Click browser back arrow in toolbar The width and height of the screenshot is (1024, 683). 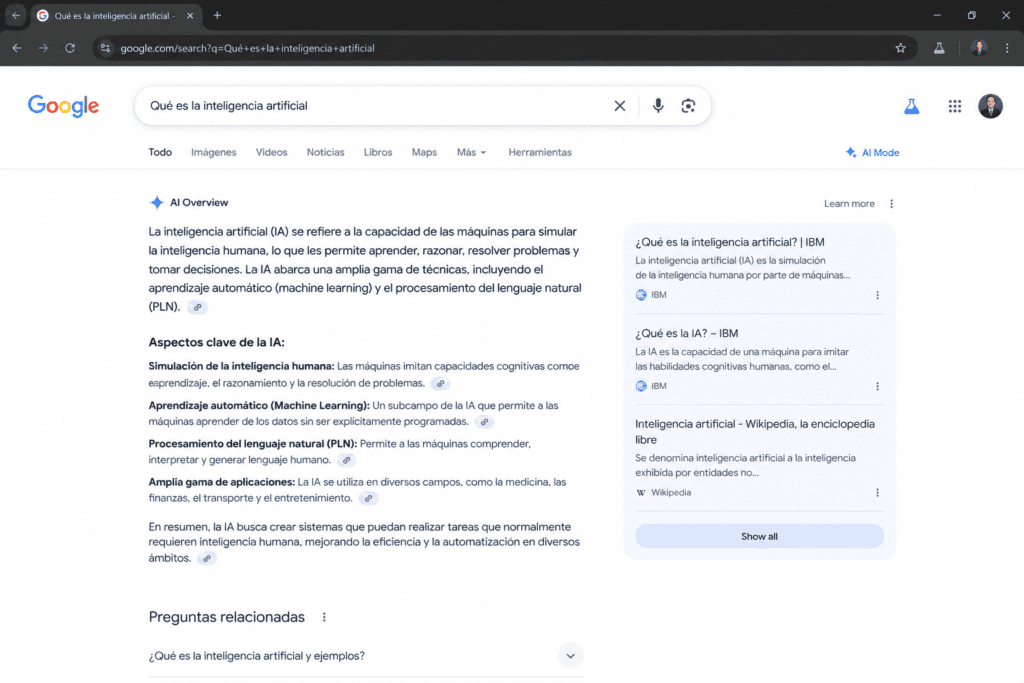point(17,48)
